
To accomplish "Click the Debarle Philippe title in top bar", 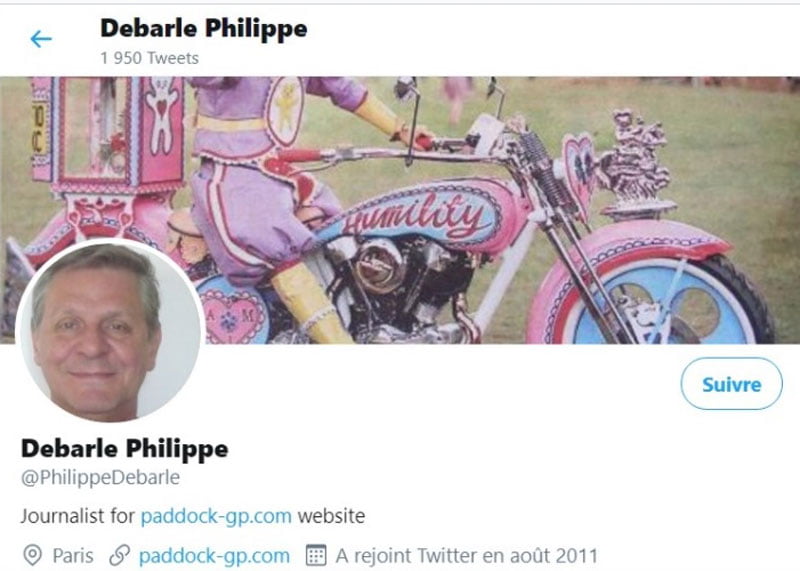I will click(x=204, y=28).
